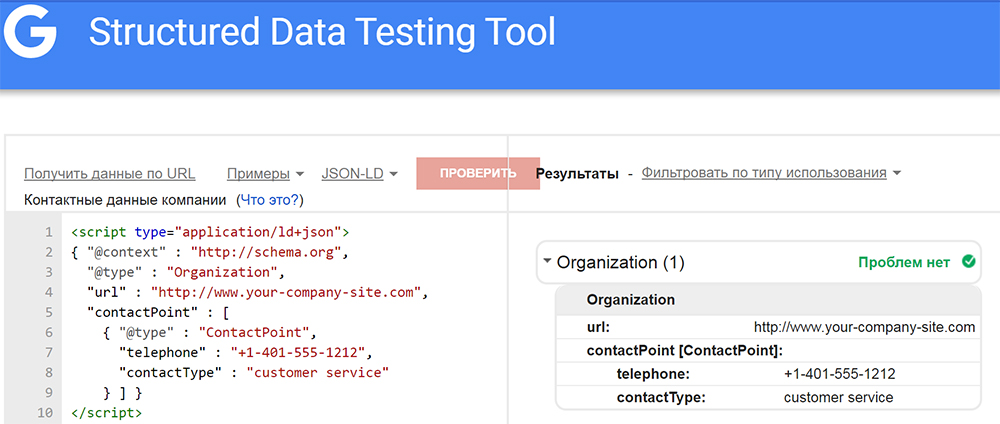
Task: Select the contactType row in results
Action: 766,397
